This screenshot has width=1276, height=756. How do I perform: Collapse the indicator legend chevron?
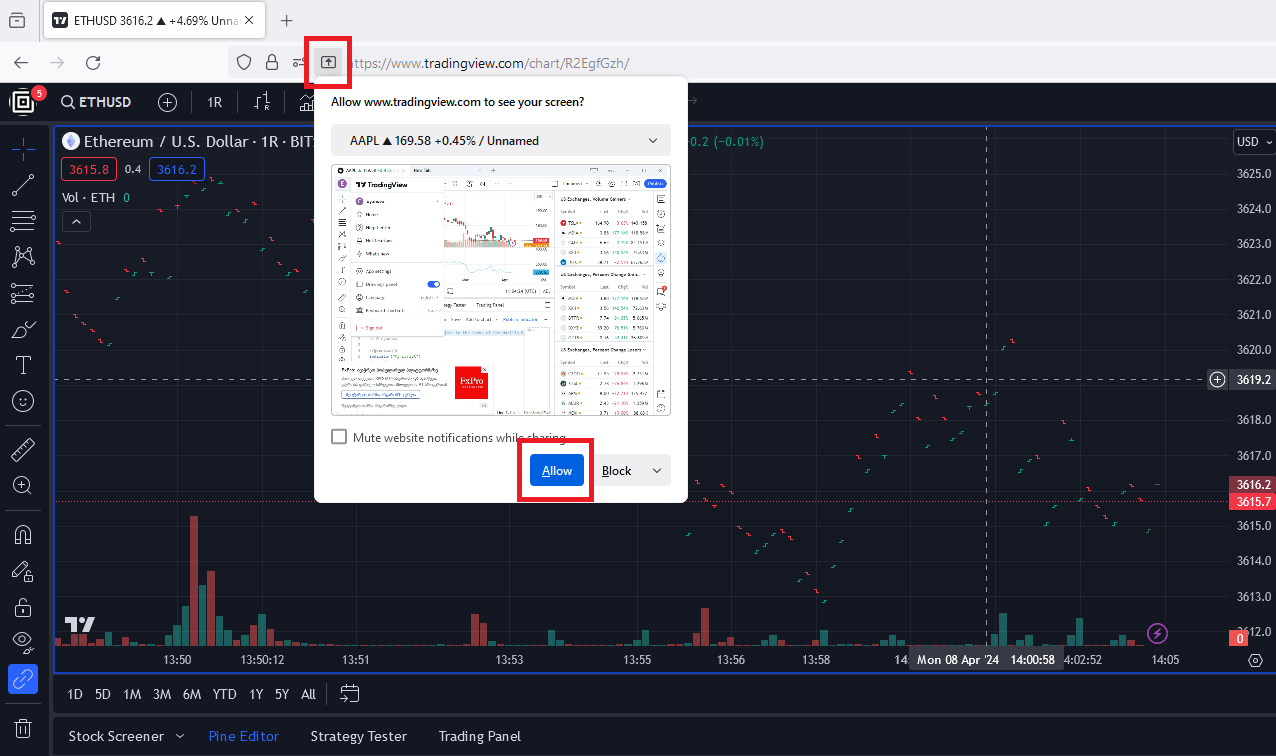click(x=76, y=222)
